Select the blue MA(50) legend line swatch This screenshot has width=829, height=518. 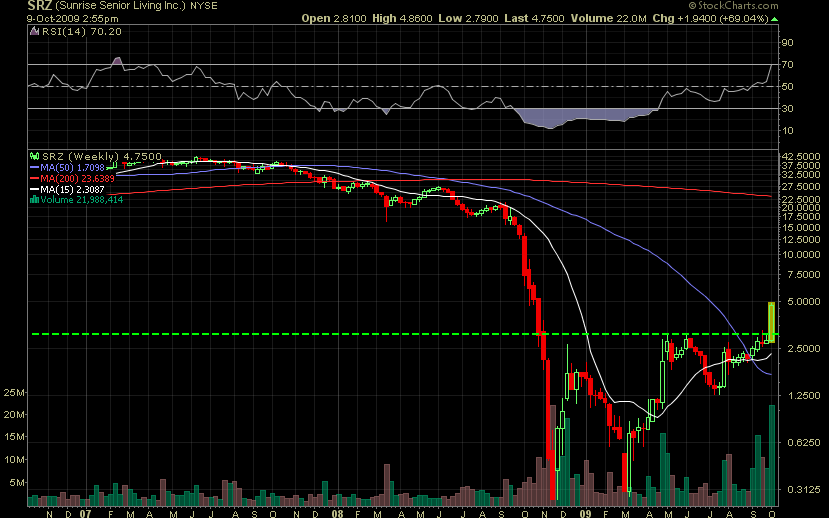[35, 168]
